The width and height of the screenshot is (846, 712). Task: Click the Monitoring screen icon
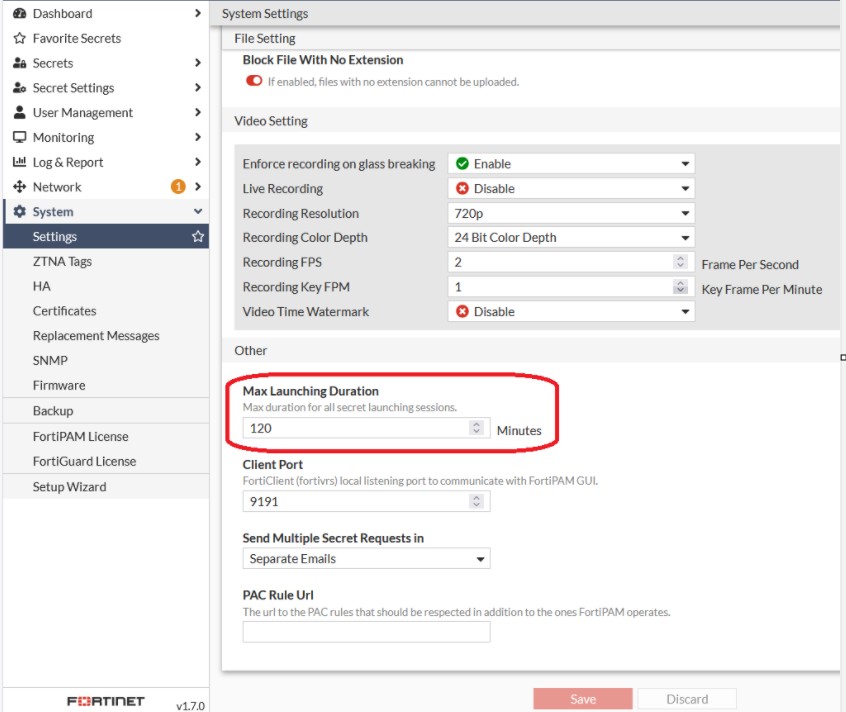(x=19, y=138)
